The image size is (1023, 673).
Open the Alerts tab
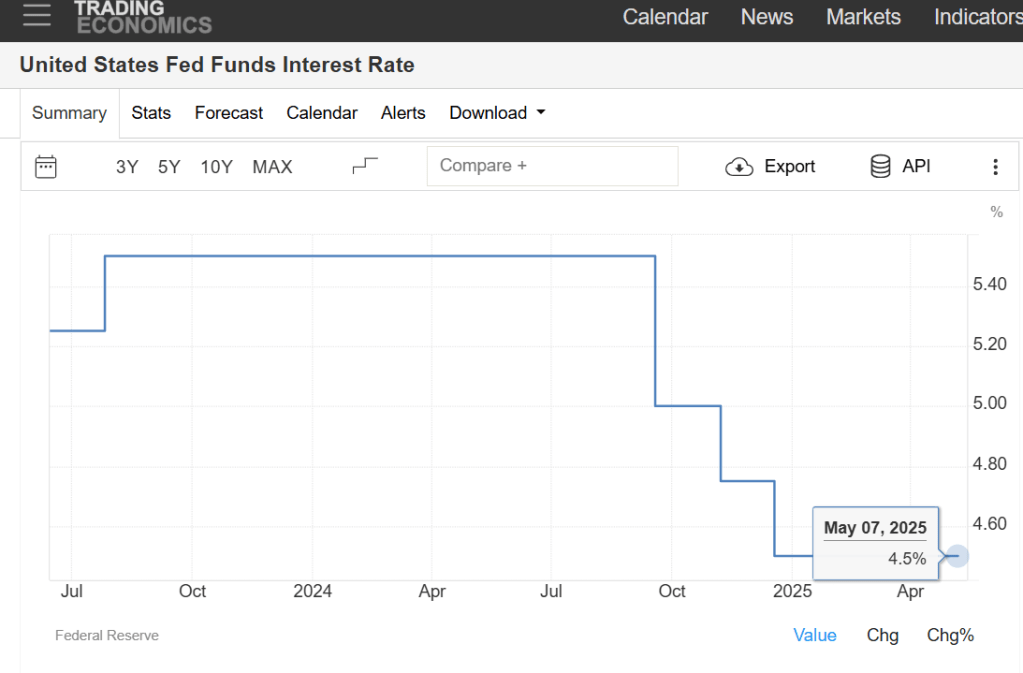(x=403, y=113)
